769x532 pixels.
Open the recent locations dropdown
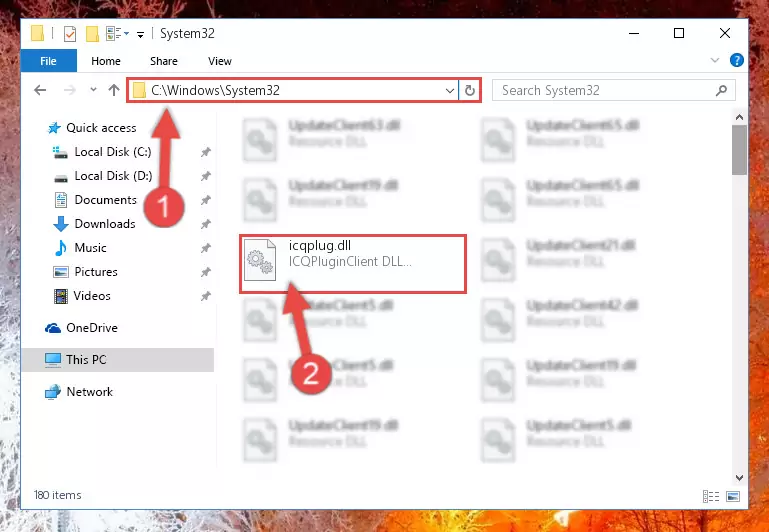pyautogui.click(x=93, y=90)
